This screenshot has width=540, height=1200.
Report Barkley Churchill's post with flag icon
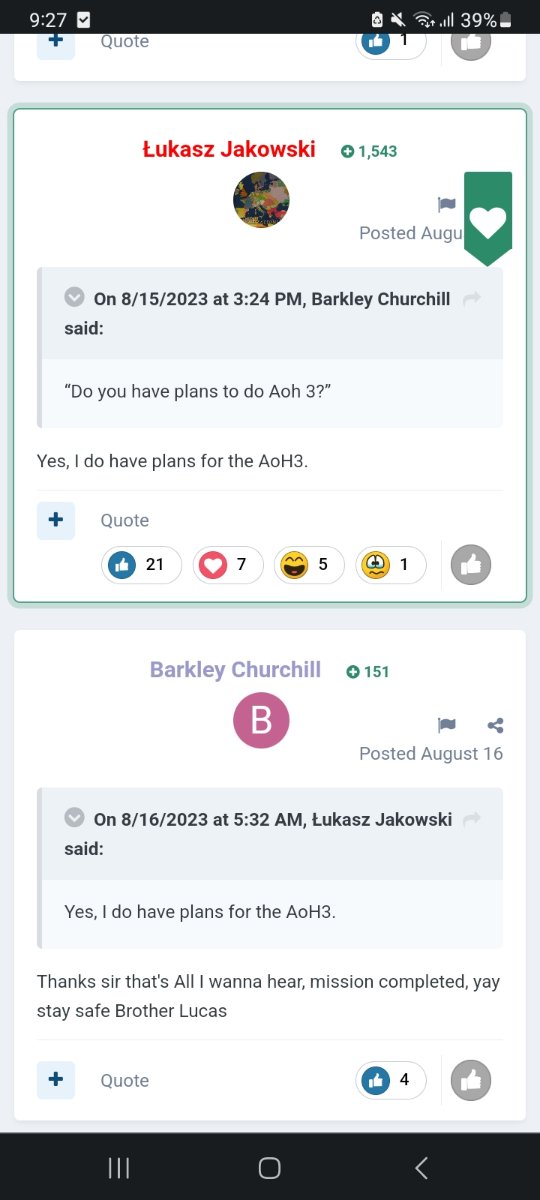coord(447,725)
